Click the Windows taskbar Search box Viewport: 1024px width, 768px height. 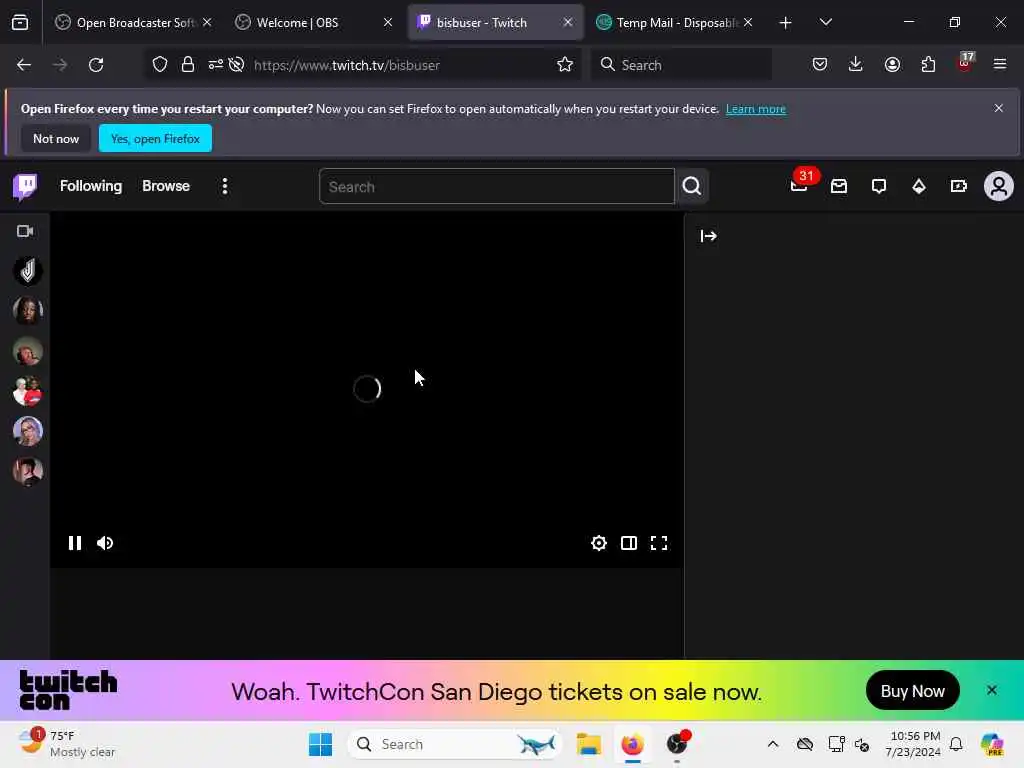455,744
